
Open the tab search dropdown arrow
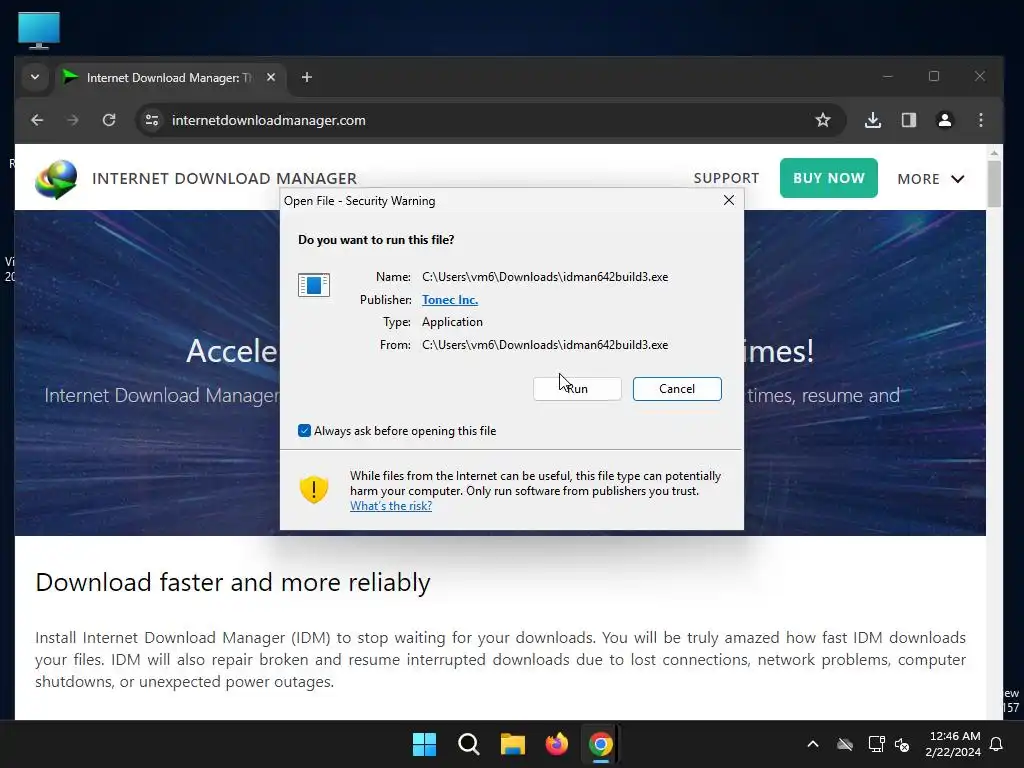pos(35,77)
